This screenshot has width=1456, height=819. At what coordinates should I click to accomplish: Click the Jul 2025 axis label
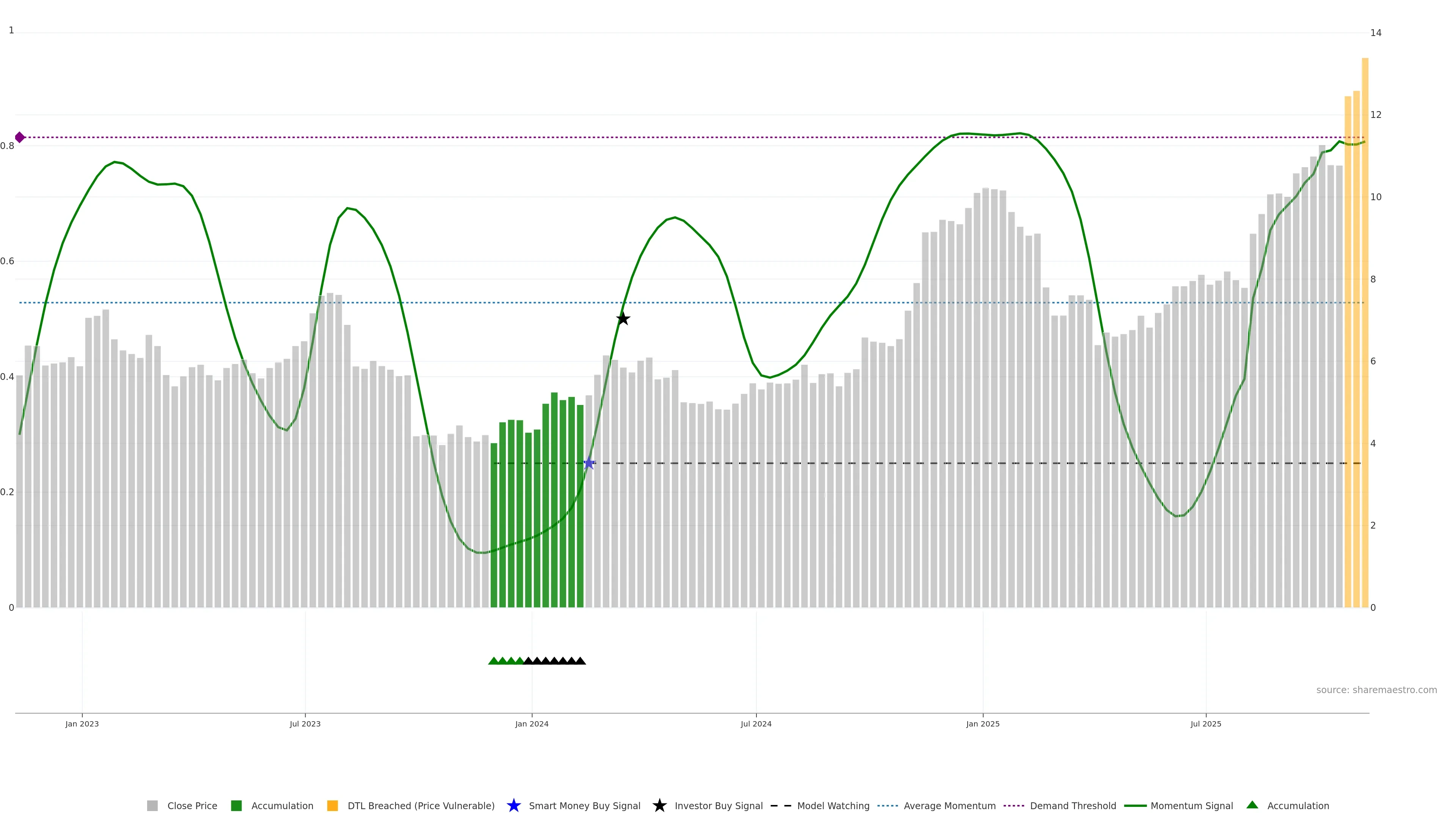(x=1206, y=724)
